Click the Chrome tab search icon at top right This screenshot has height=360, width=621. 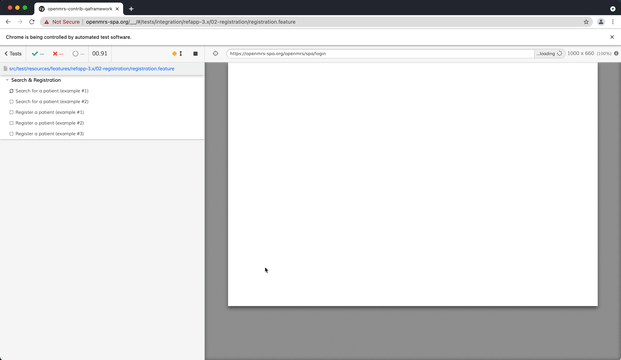(613, 8)
